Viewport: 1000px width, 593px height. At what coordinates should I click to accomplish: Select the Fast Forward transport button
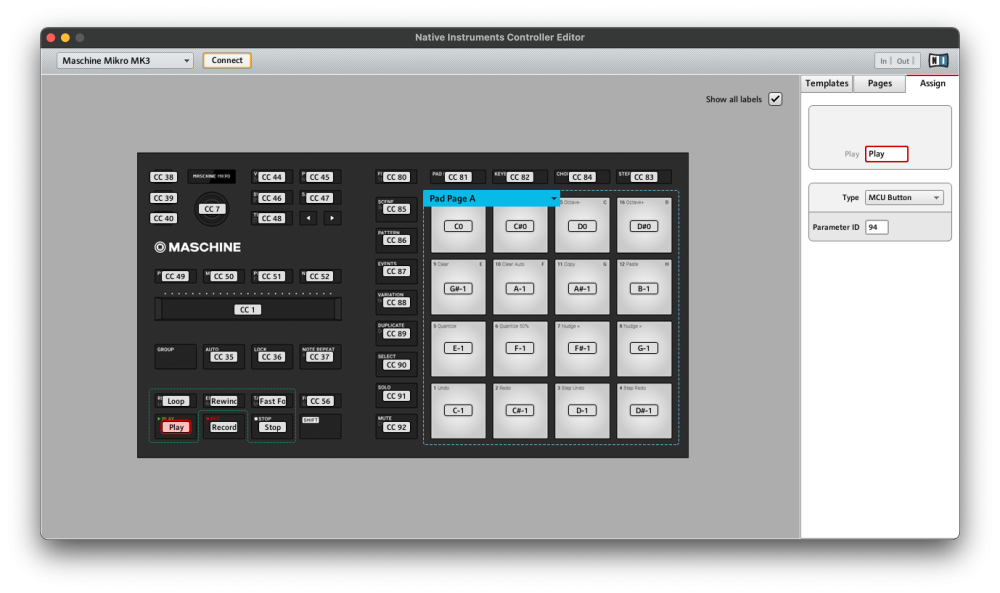click(x=272, y=401)
